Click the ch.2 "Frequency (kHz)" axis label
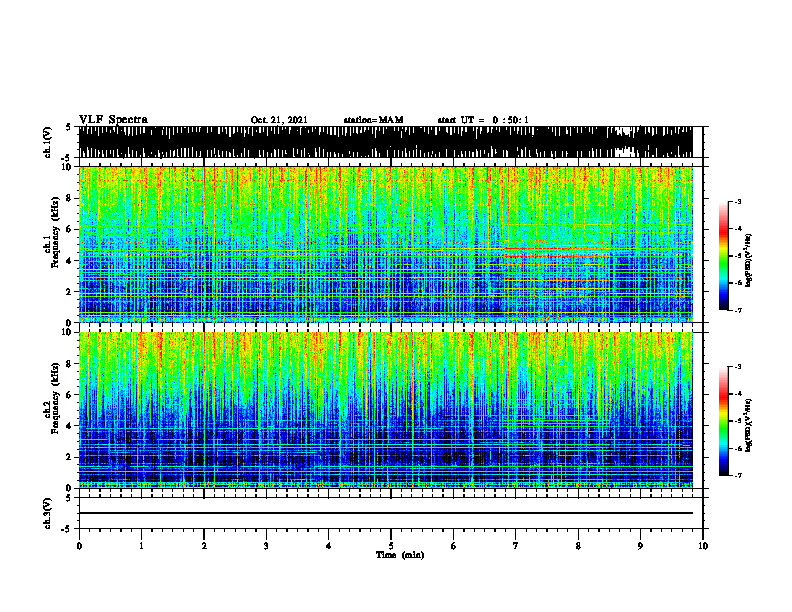Screen dimensions: 792x612 coord(55,398)
